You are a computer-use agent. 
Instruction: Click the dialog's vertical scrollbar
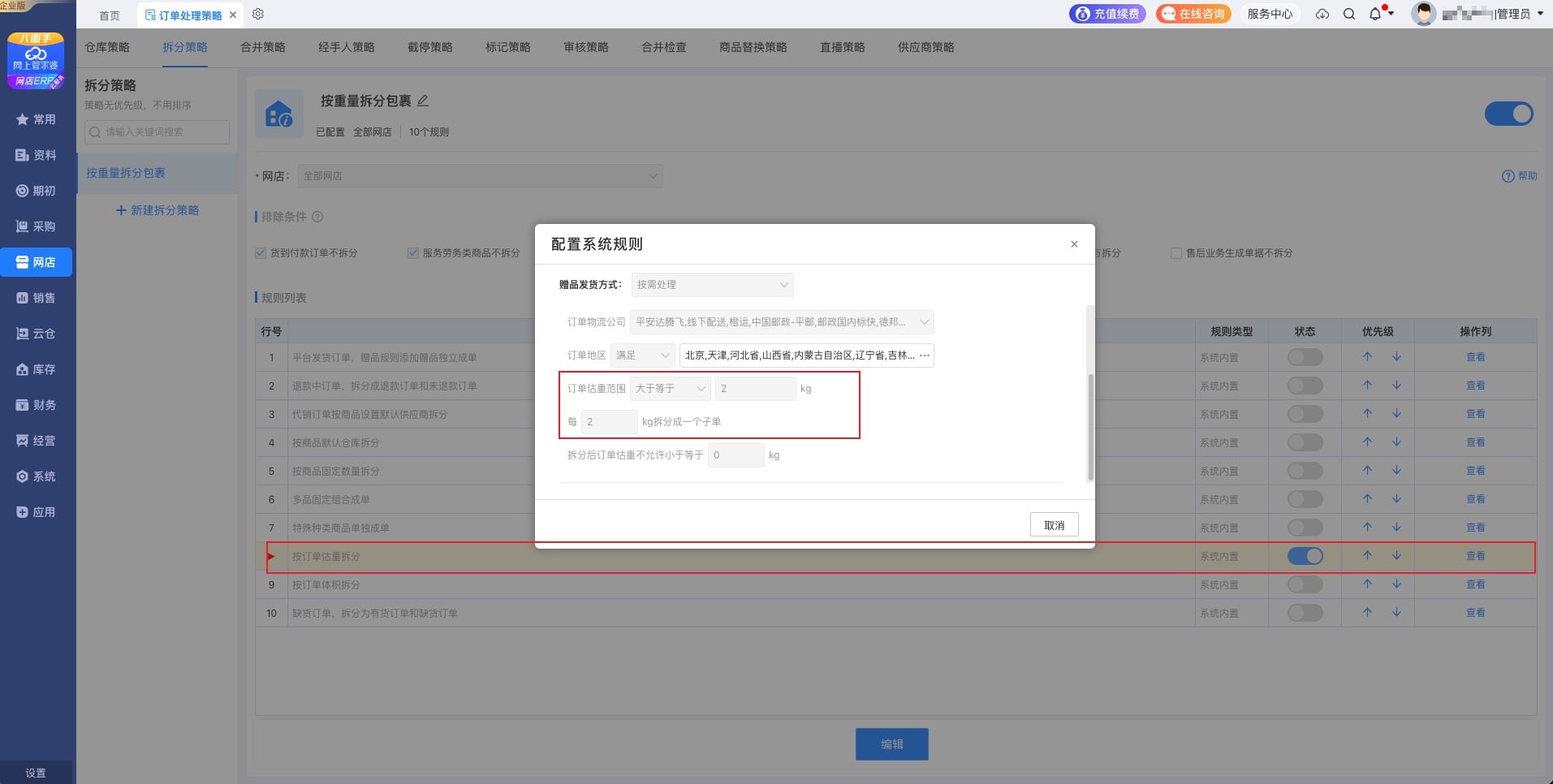(1090, 426)
